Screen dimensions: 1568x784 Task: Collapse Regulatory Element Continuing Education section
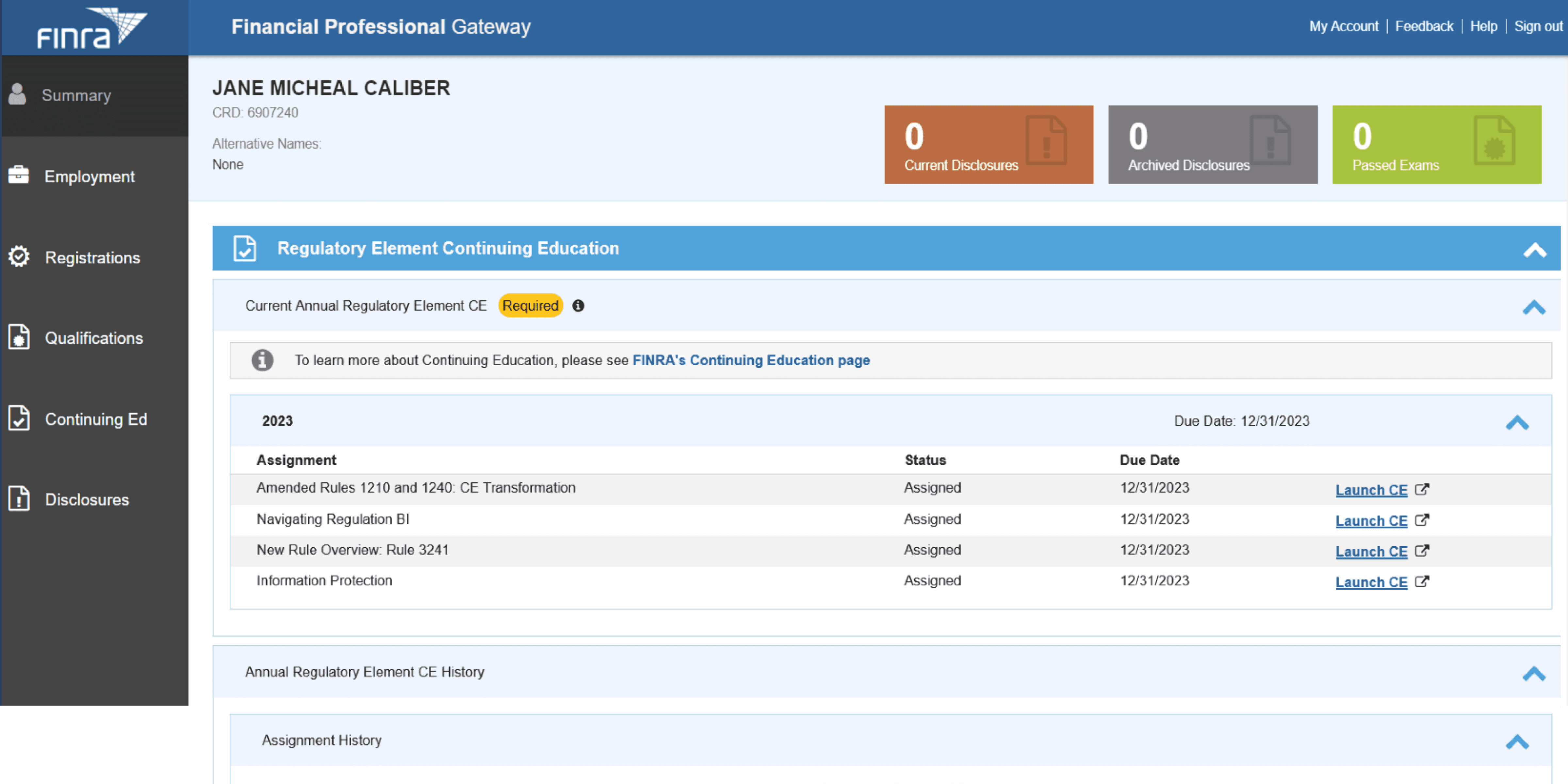tap(1535, 250)
